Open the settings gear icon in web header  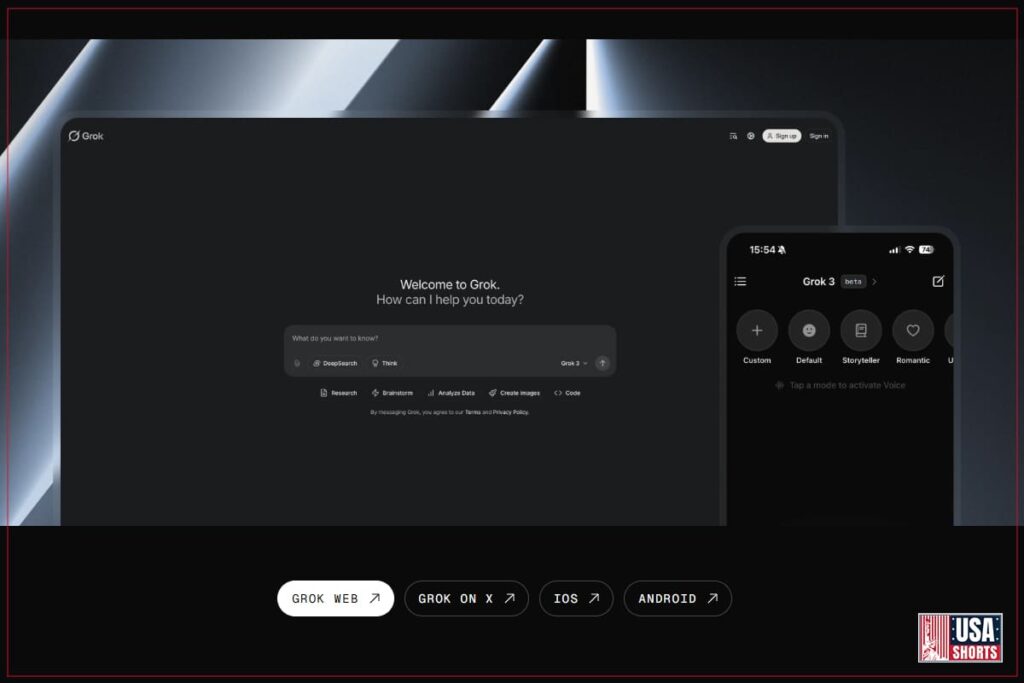click(750, 136)
